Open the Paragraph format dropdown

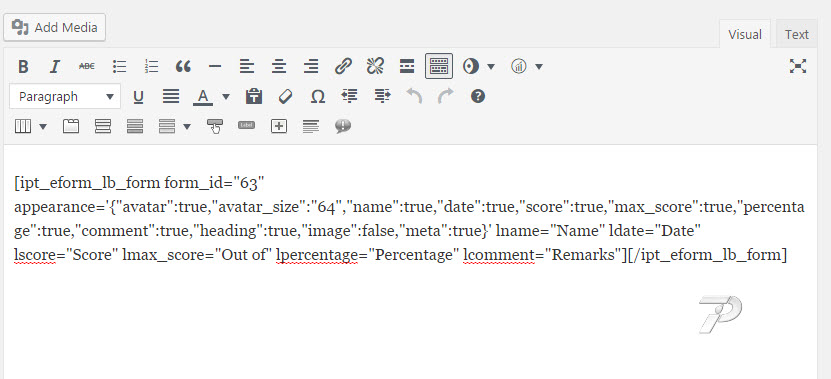[65, 96]
